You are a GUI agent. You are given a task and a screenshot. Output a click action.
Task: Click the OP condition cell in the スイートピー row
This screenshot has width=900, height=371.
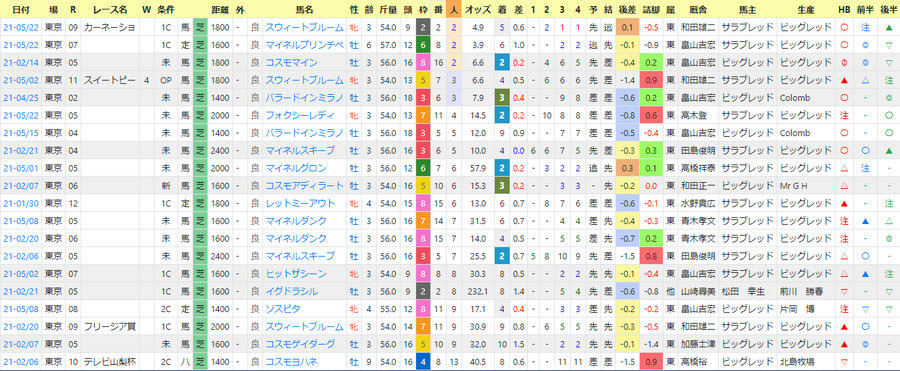pyautogui.click(x=165, y=80)
